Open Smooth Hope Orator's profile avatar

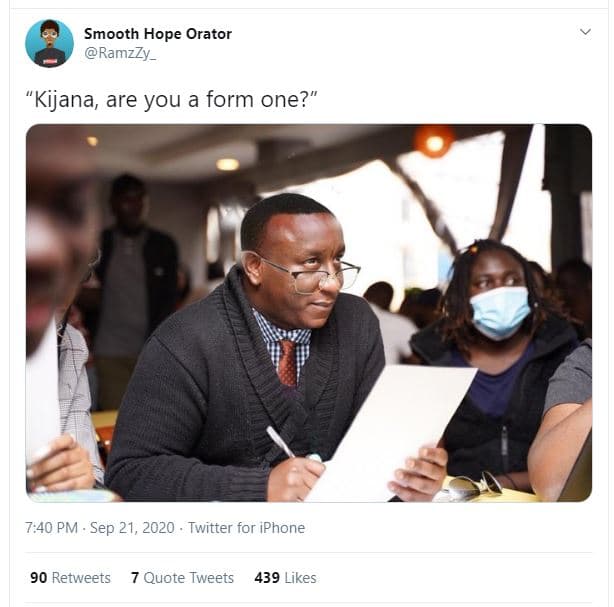(x=49, y=43)
